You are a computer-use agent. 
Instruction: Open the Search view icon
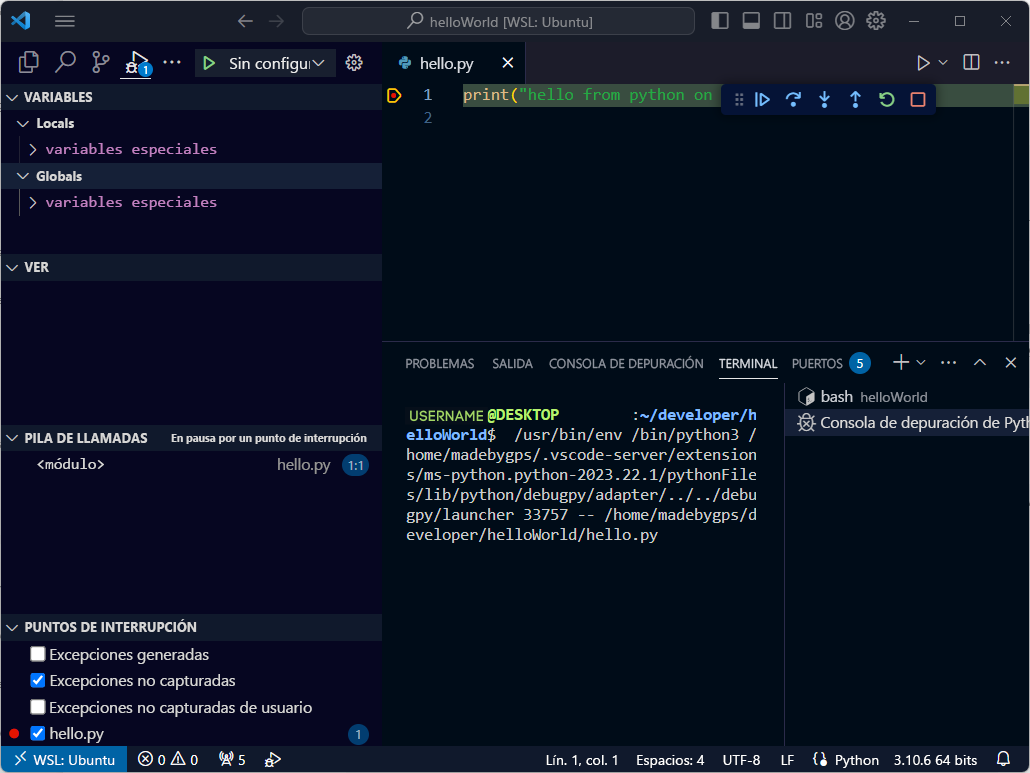[65, 63]
